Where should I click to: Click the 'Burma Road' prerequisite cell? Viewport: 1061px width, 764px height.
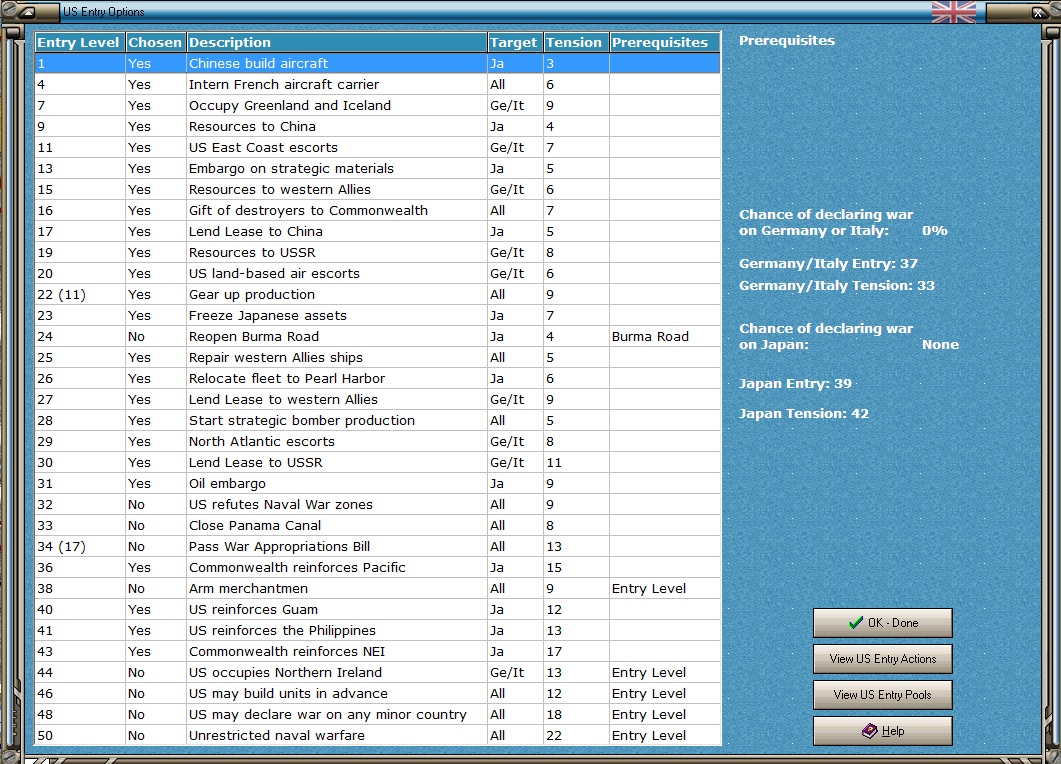[x=664, y=336]
